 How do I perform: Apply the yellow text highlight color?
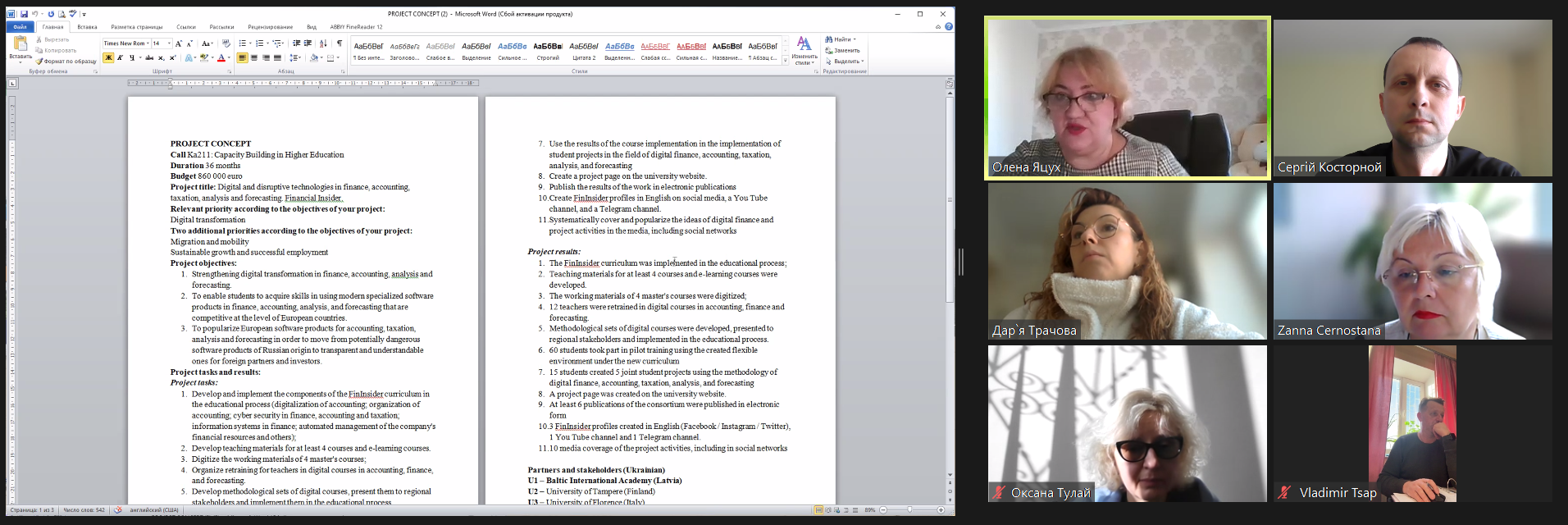pos(203,57)
